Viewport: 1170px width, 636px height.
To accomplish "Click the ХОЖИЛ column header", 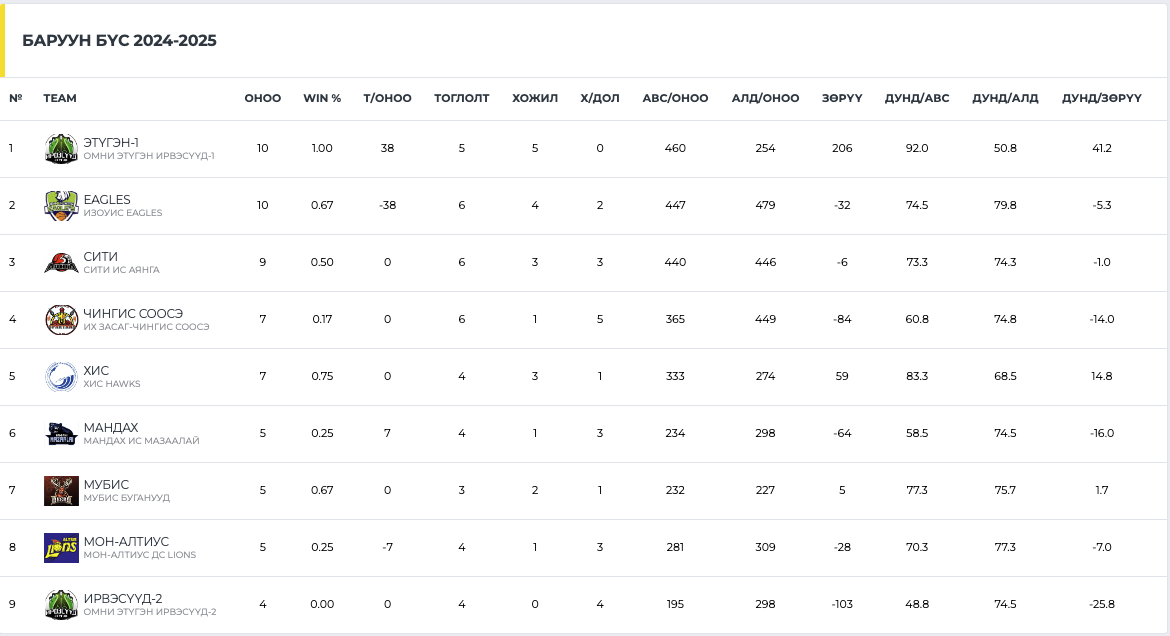I will point(535,99).
